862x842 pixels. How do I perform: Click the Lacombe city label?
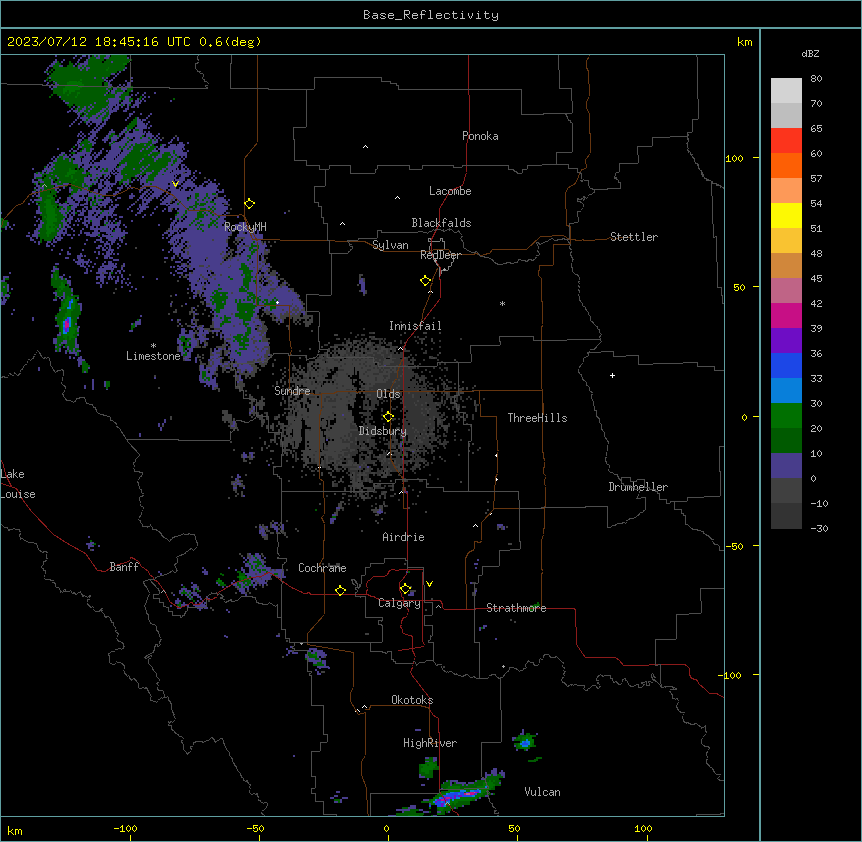pyautogui.click(x=450, y=191)
